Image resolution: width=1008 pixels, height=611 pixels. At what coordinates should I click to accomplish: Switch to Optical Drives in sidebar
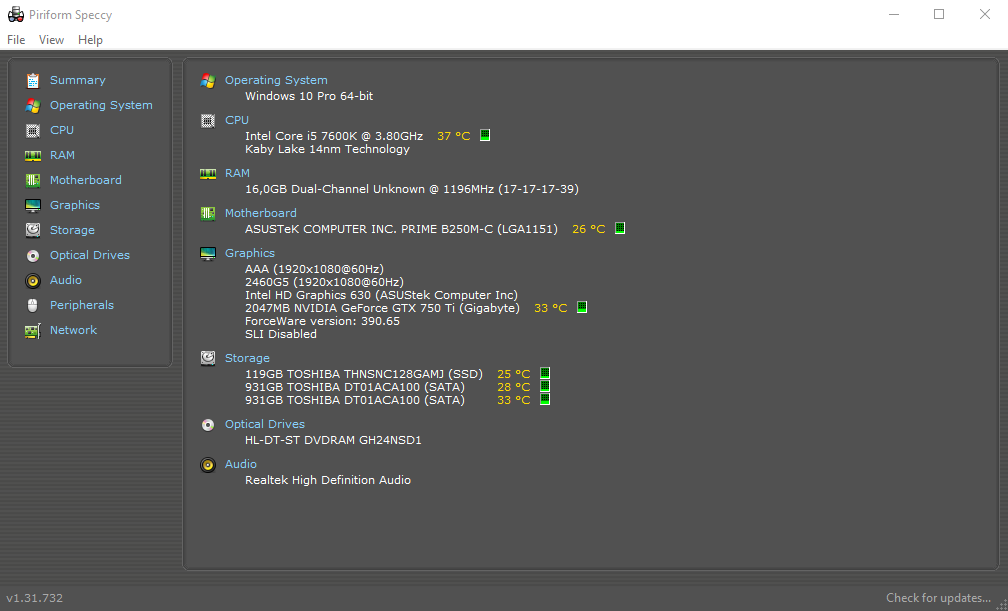(90, 255)
